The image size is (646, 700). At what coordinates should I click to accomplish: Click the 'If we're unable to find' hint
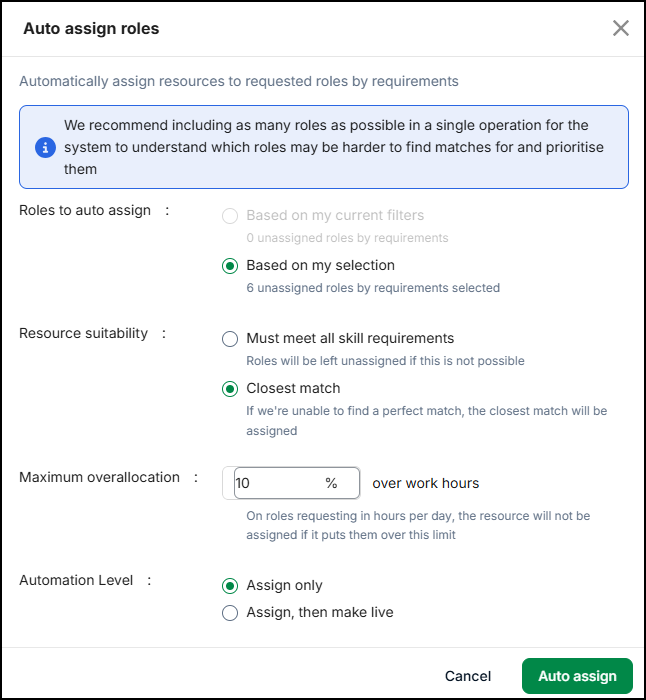(426, 421)
